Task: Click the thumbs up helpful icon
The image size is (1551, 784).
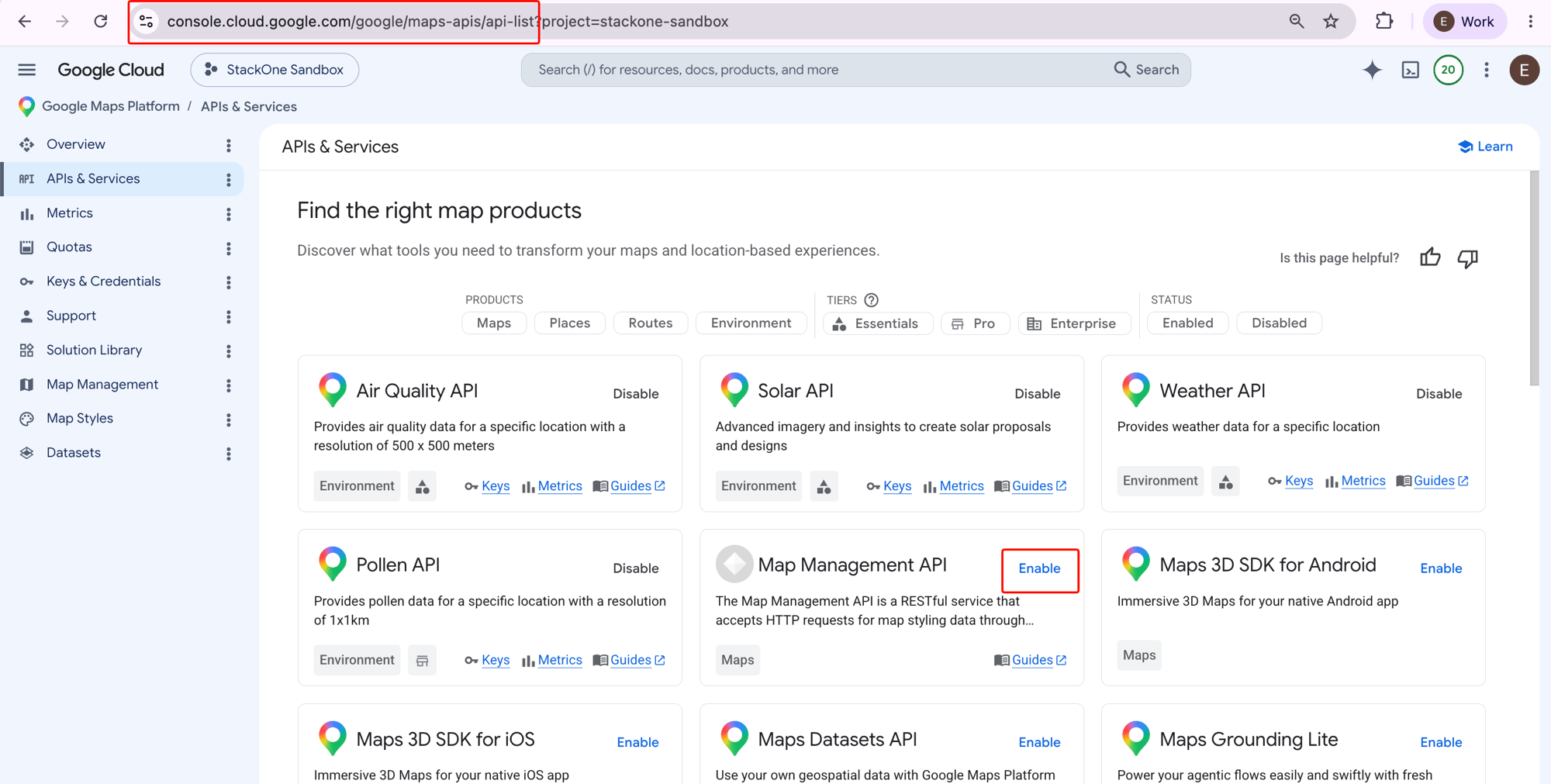Action: [x=1430, y=257]
